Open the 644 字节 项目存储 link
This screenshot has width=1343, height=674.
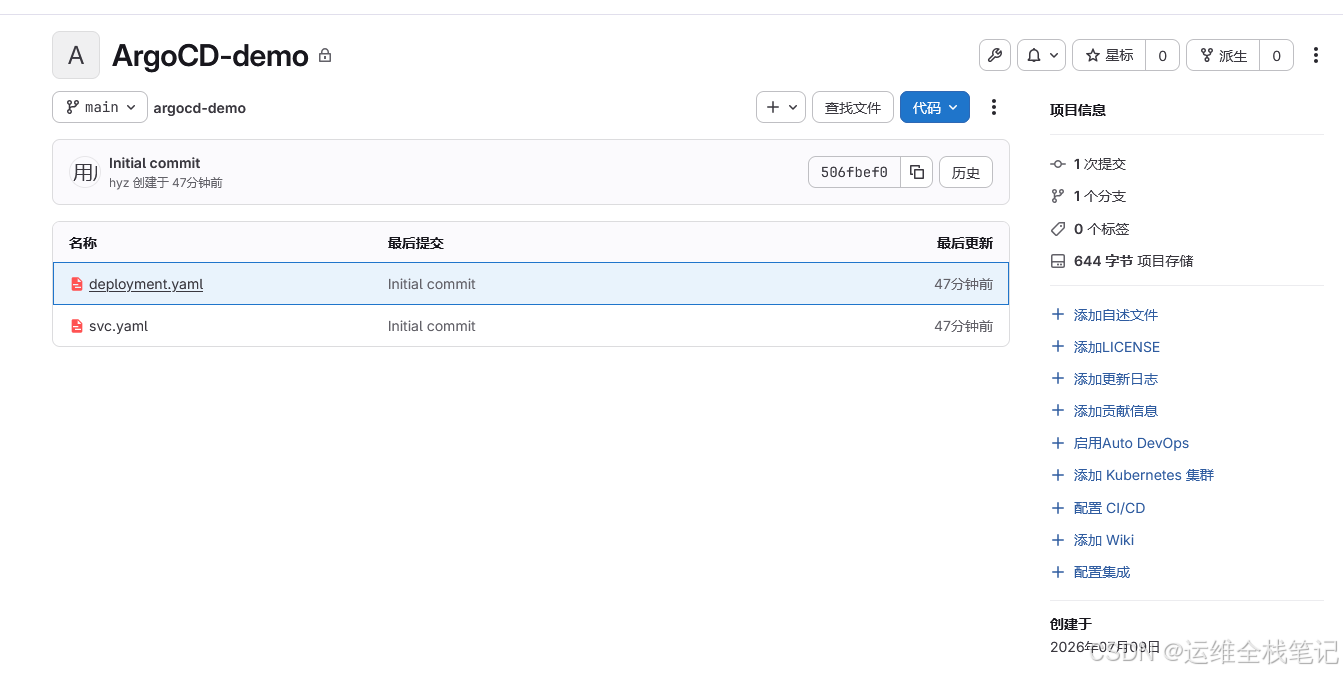point(1134,261)
